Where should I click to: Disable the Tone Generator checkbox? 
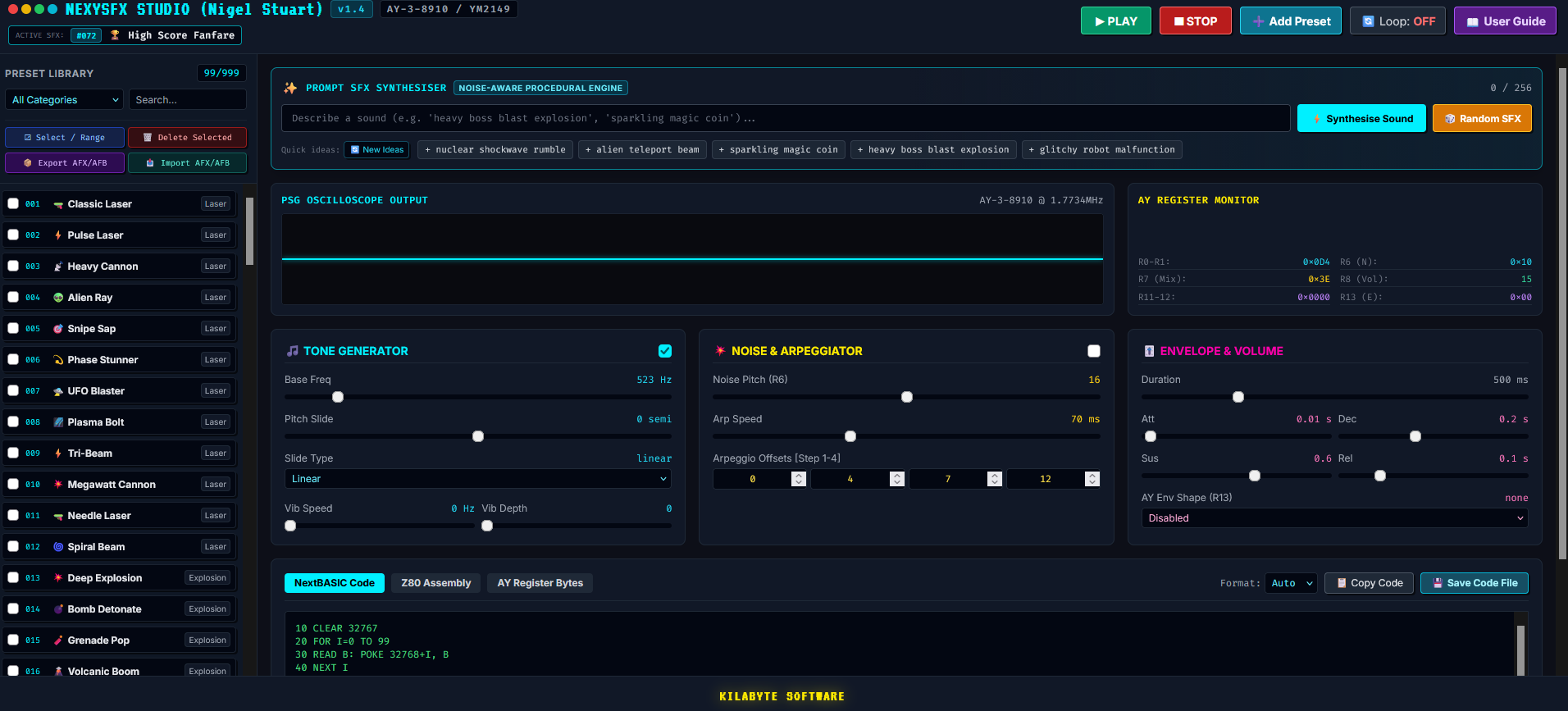(665, 351)
